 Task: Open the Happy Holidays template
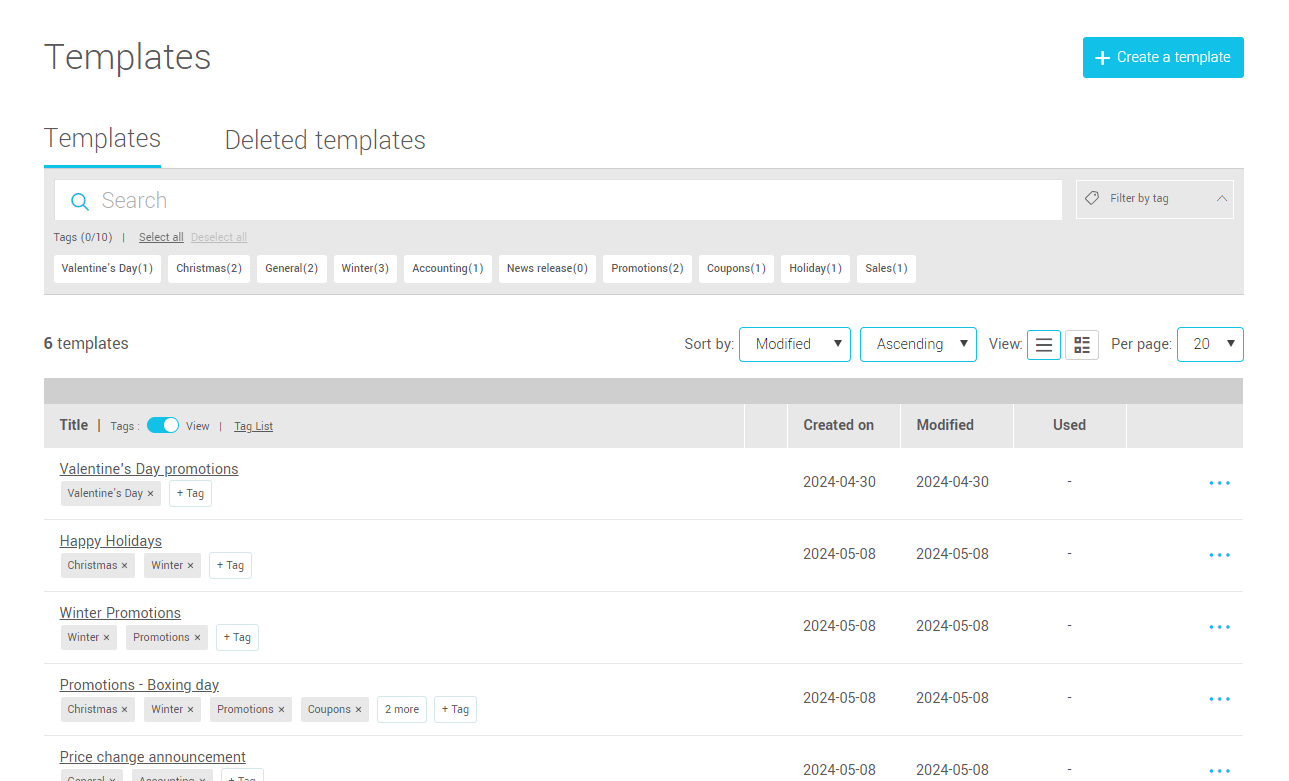coord(110,540)
